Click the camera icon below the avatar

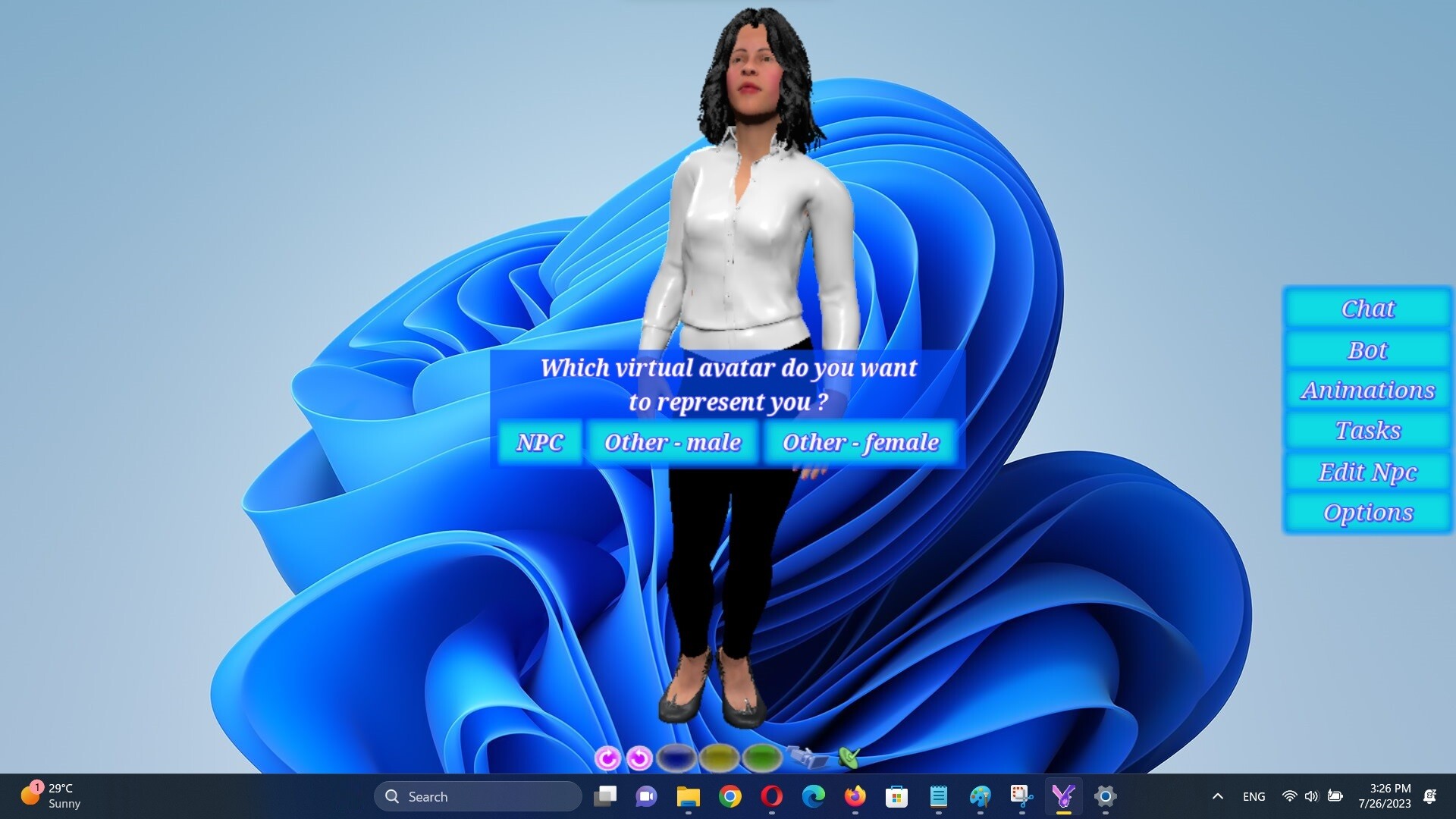click(802, 758)
